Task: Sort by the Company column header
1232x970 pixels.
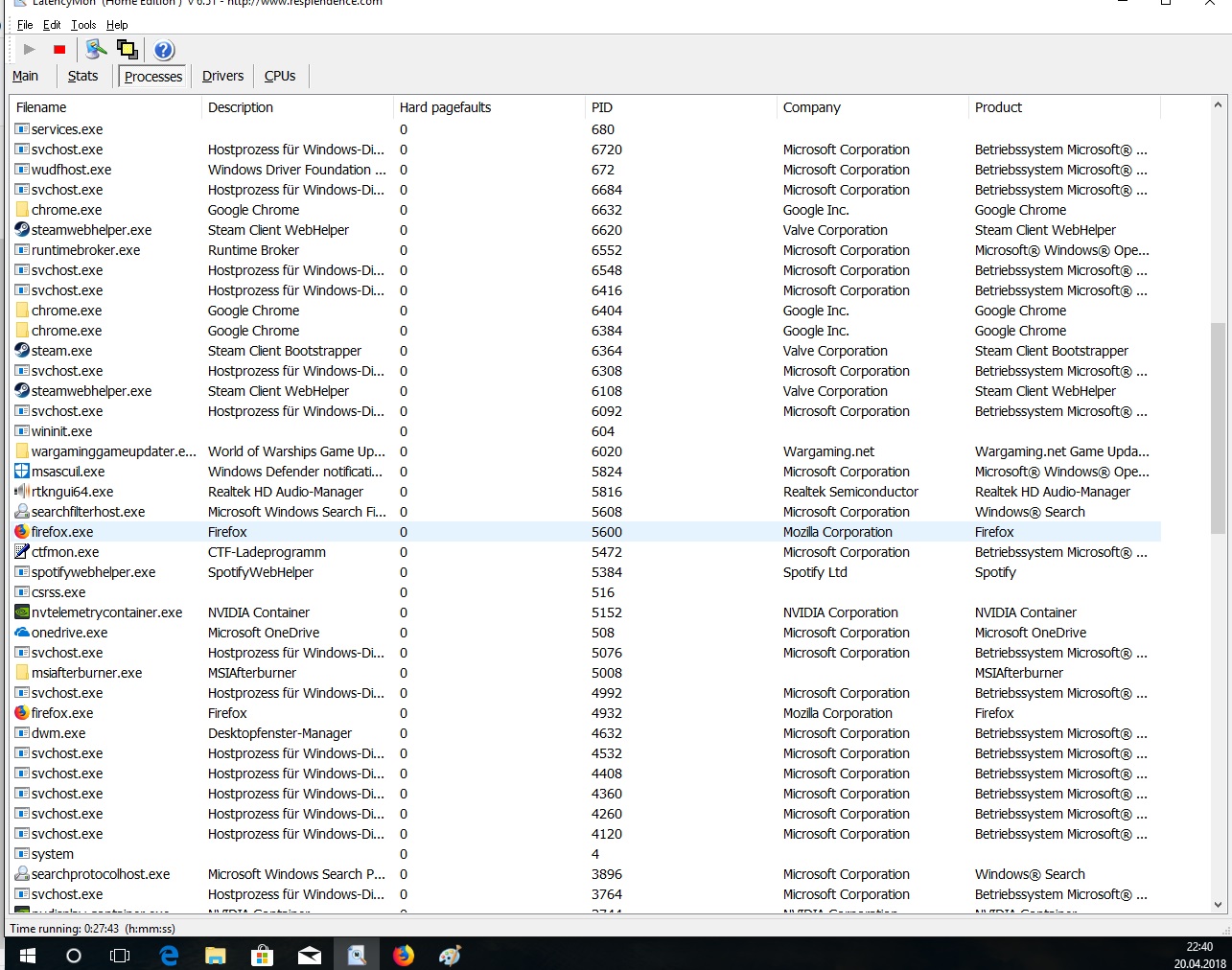Action: click(x=872, y=107)
